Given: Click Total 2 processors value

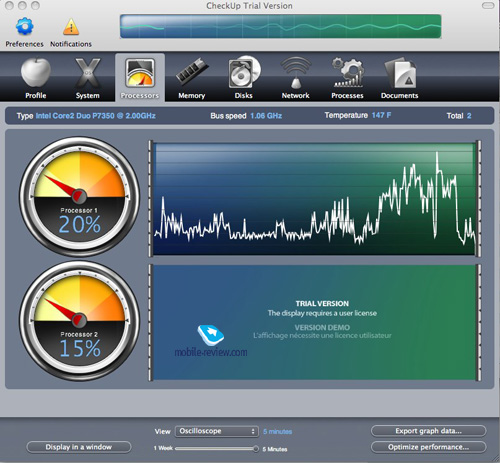Looking at the screenshot, I should click(x=469, y=116).
